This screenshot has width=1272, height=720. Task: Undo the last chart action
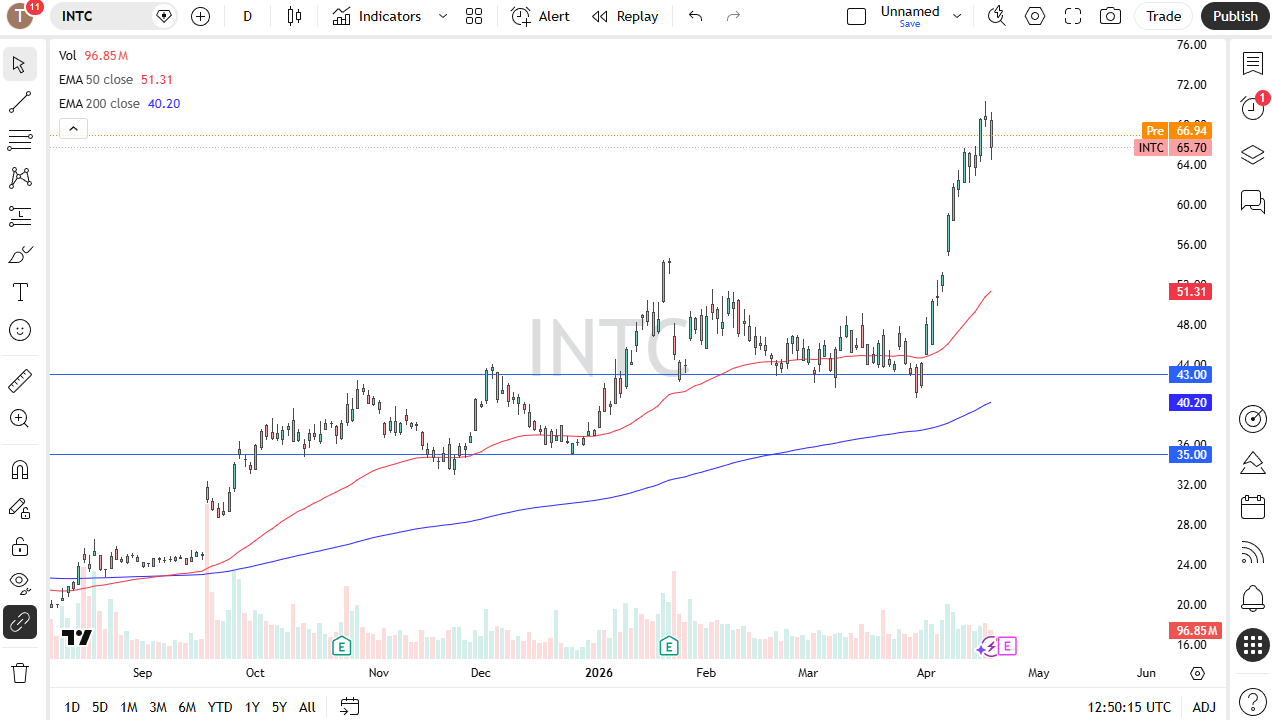point(696,16)
